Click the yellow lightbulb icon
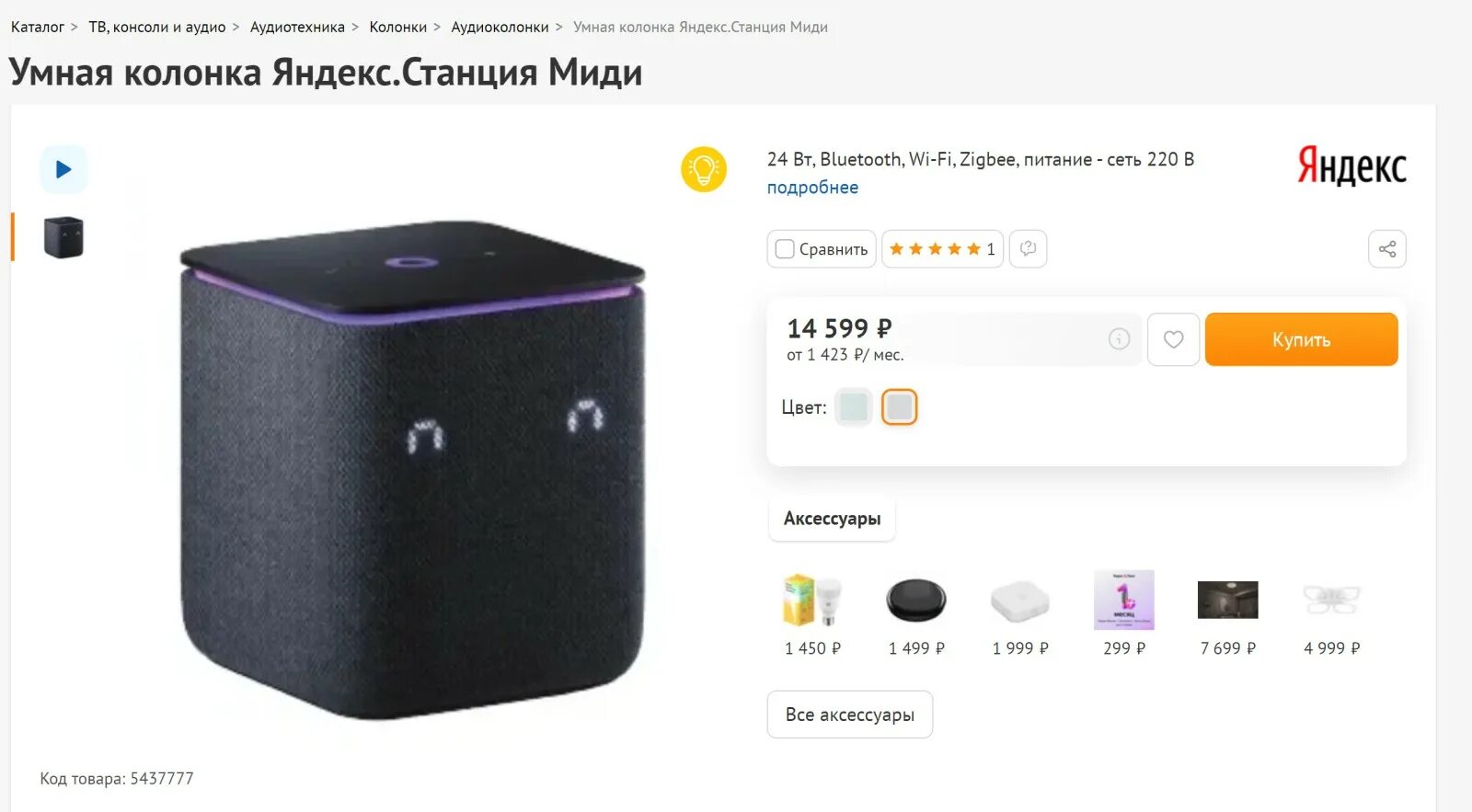This screenshot has height=812, width=1472. 704,169
